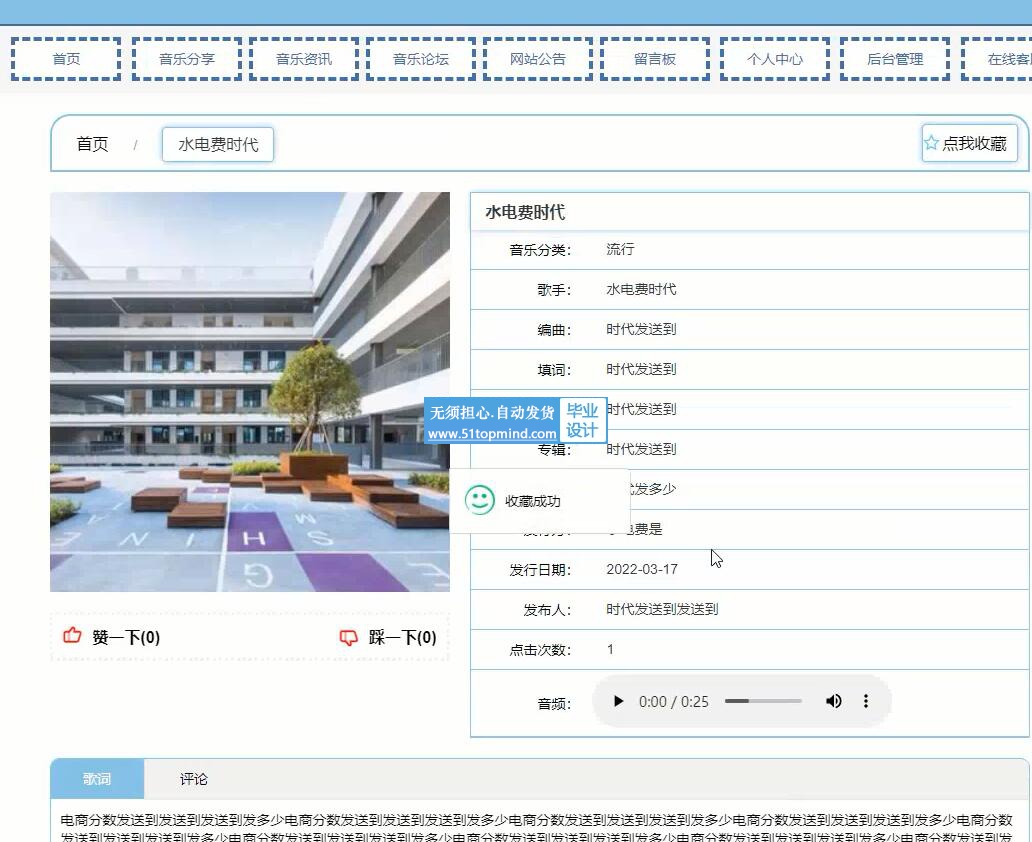This screenshot has width=1032, height=842.
Task: Click the song cover image
Action: coord(250,392)
